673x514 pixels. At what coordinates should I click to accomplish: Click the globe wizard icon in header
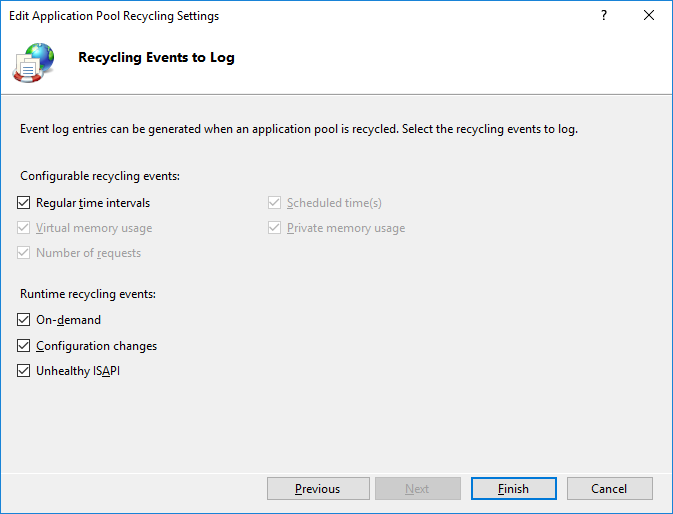tap(33, 63)
